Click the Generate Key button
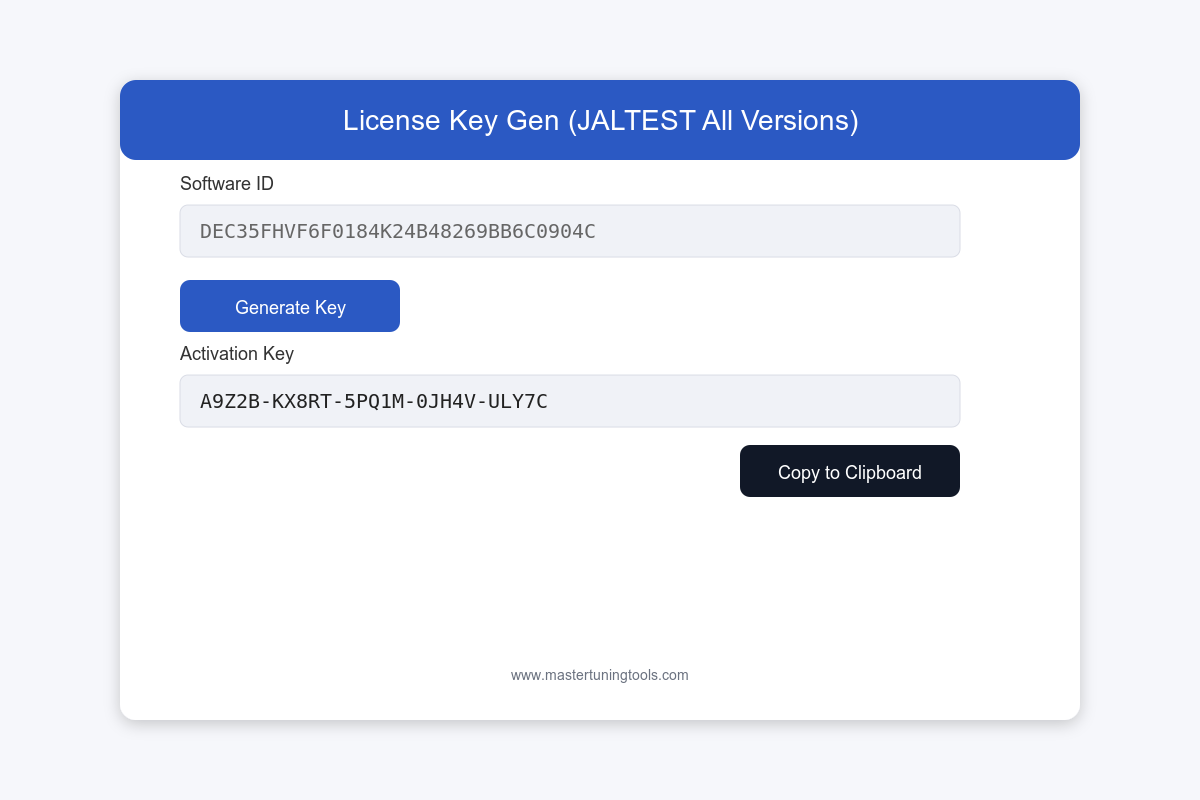1200x800 pixels. pos(290,306)
